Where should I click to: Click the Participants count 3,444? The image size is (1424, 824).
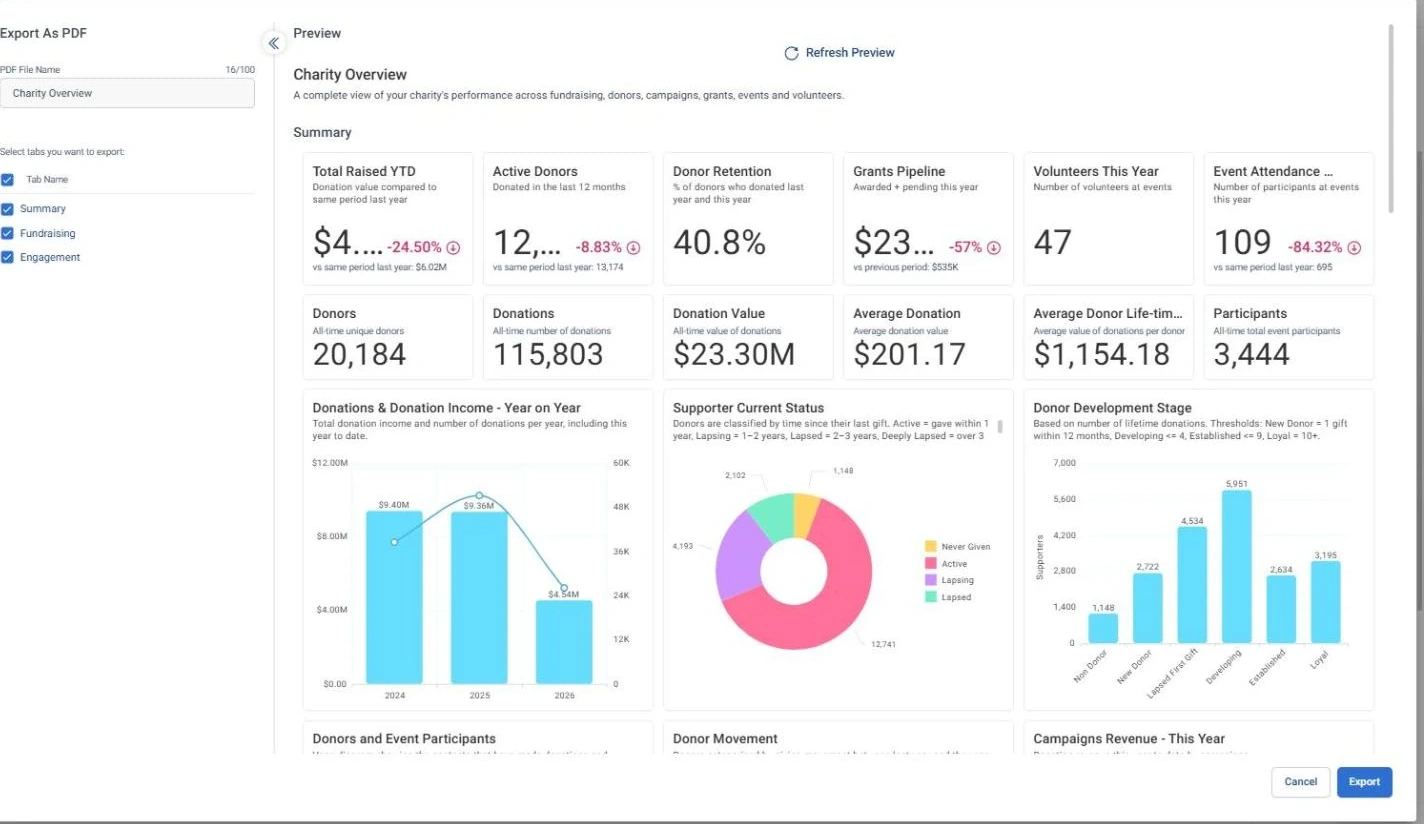click(x=1252, y=354)
